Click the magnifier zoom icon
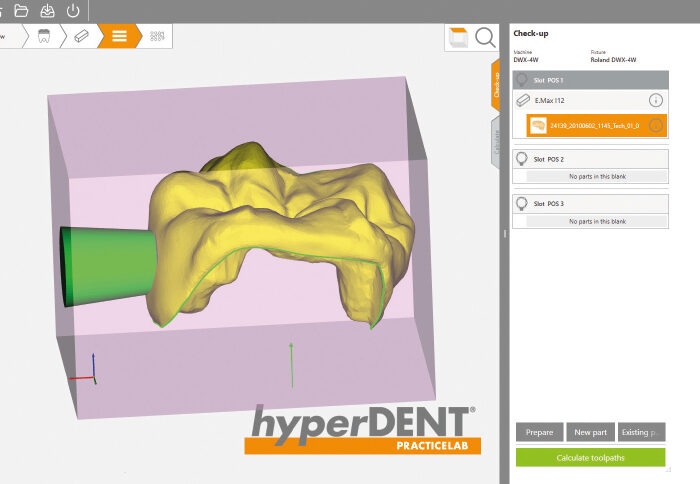This screenshot has width=700, height=484. [x=485, y=37]
